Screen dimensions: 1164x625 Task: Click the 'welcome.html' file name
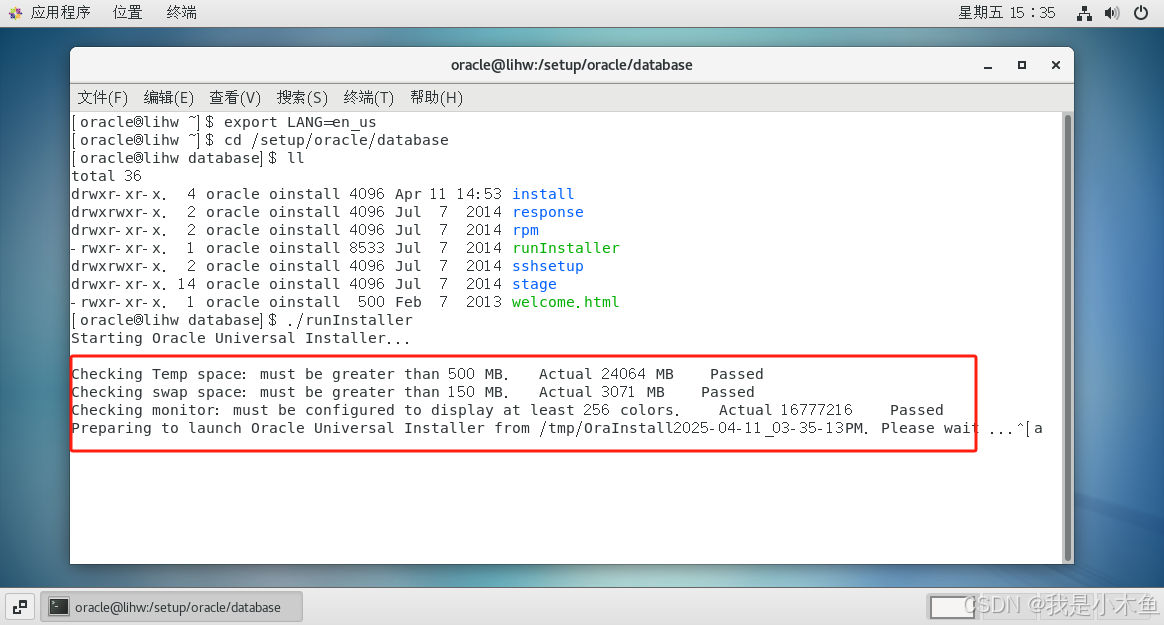[565, 302]
